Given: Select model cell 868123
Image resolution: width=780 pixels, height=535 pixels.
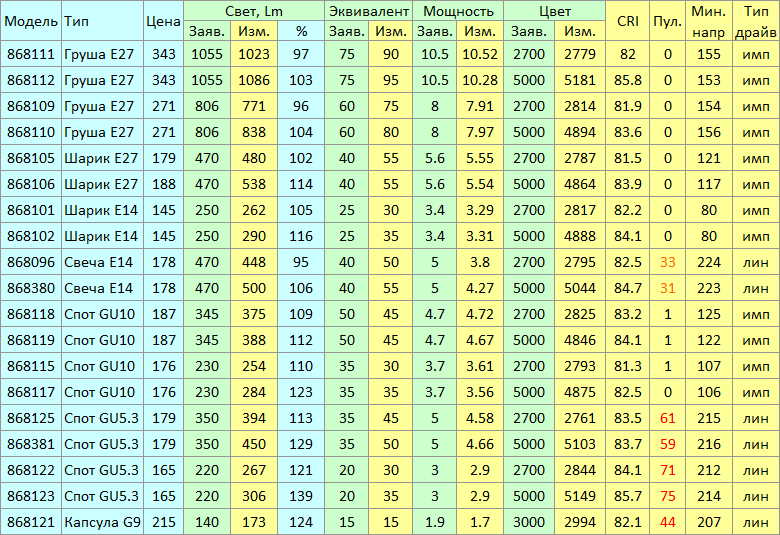Looking at the screenshot, I should click(x=31, y=496).
